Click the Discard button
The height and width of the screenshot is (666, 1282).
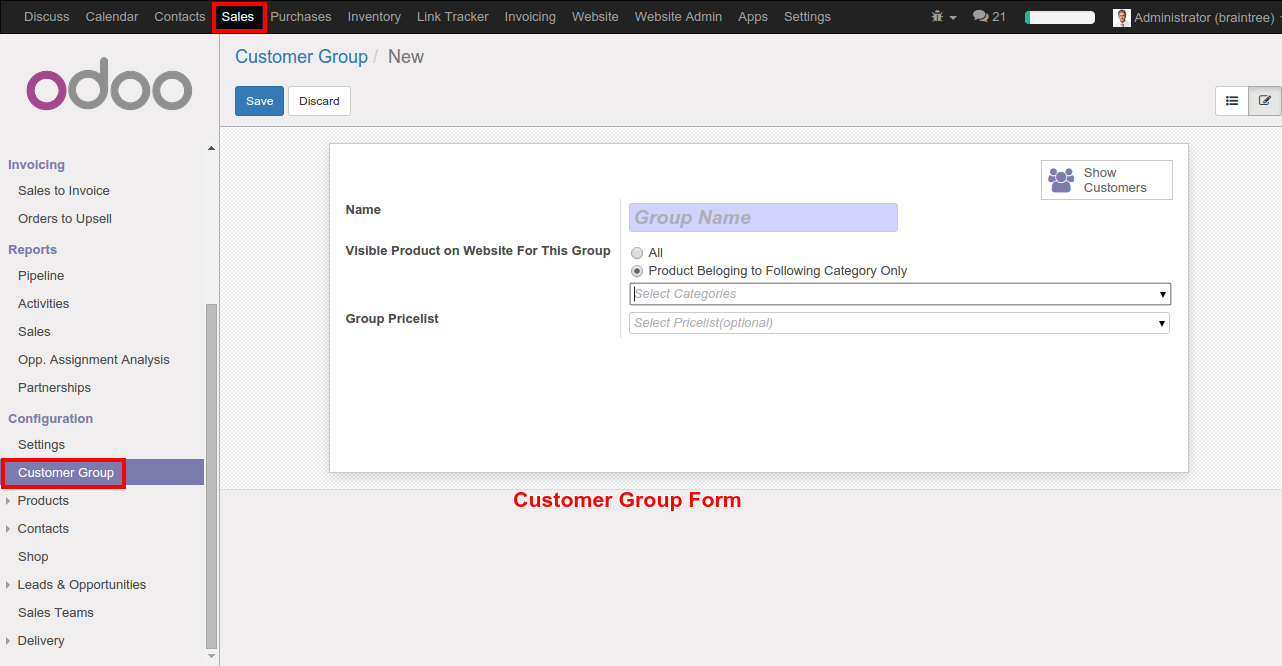pyautogui.click(x=319, y=100)
